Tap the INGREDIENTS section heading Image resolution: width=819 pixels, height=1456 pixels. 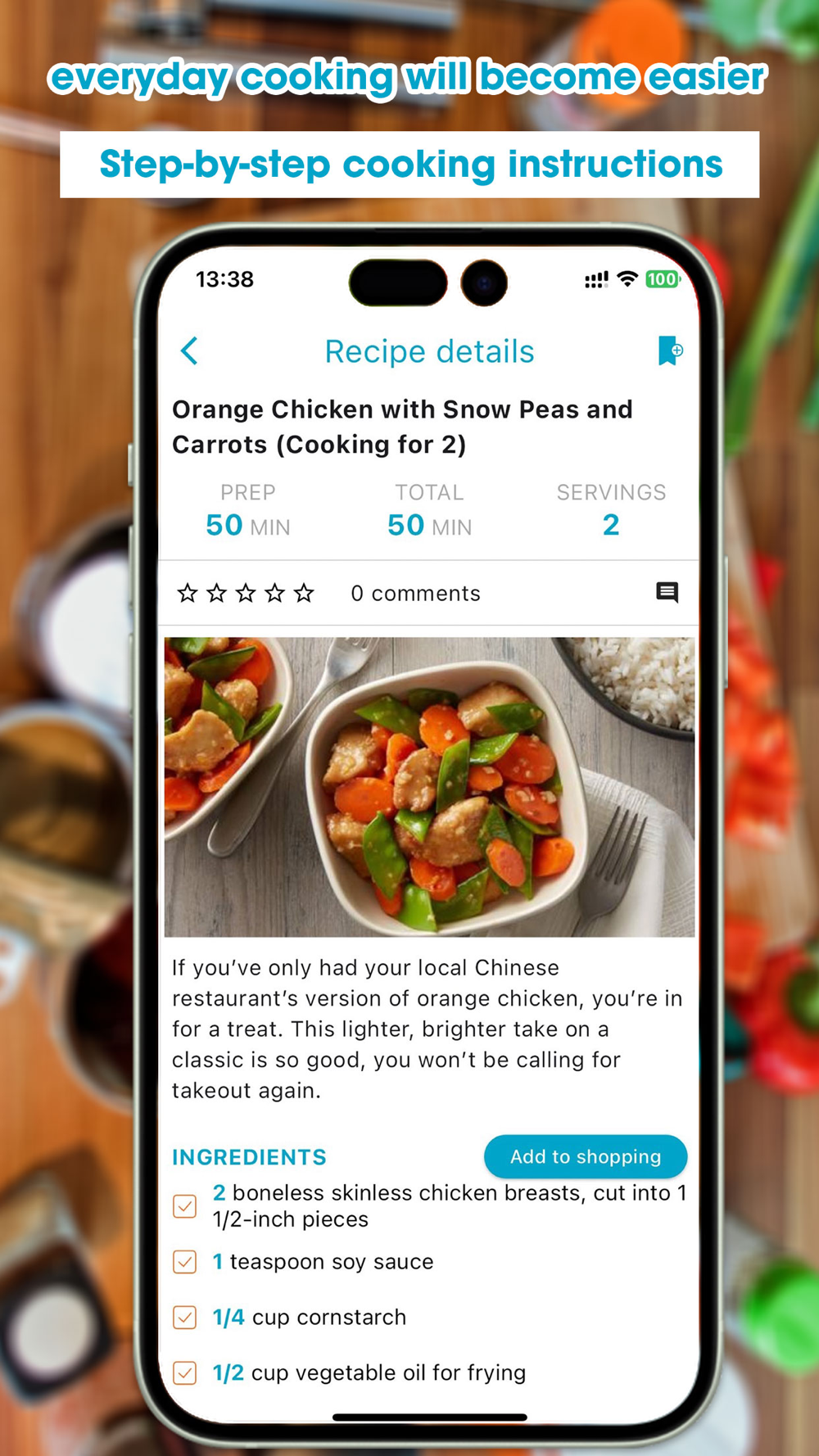coord(249,1157)
